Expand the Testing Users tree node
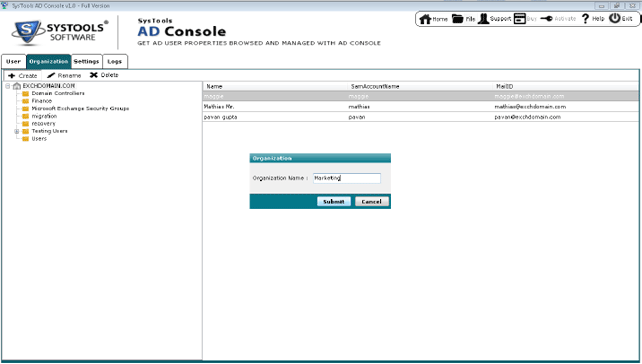Screen dimensions: 642x364 tap(17, 131)
